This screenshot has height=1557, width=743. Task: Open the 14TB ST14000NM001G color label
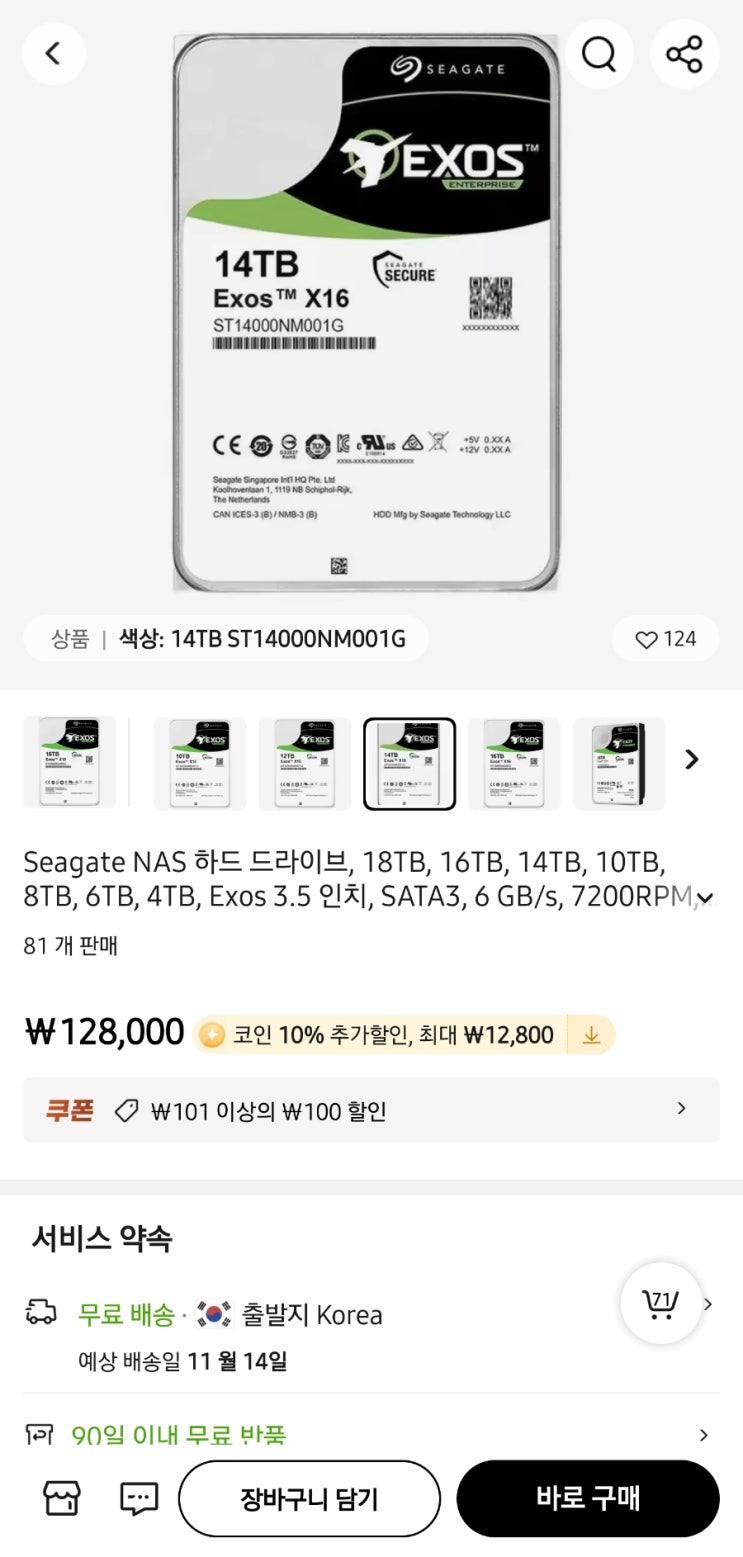[262, 639]
